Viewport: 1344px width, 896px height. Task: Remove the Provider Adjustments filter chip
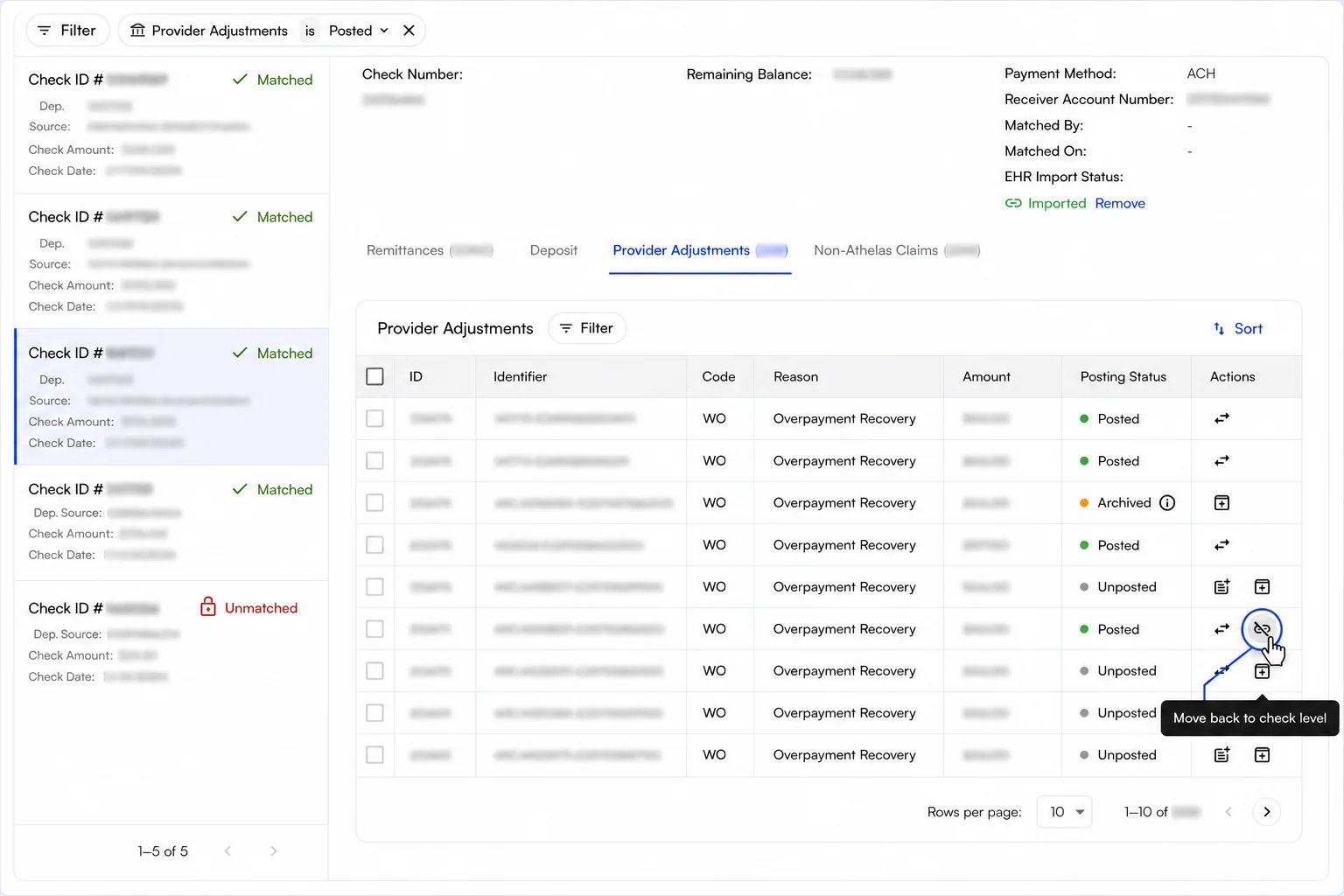[409, 31]
